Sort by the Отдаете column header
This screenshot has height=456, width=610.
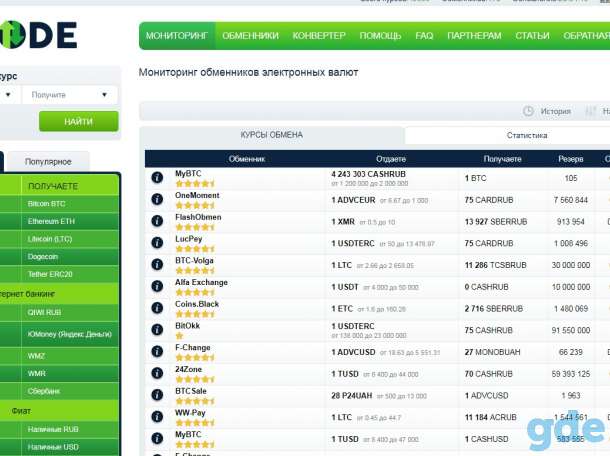pyautogui.click(x=391, y=159)
